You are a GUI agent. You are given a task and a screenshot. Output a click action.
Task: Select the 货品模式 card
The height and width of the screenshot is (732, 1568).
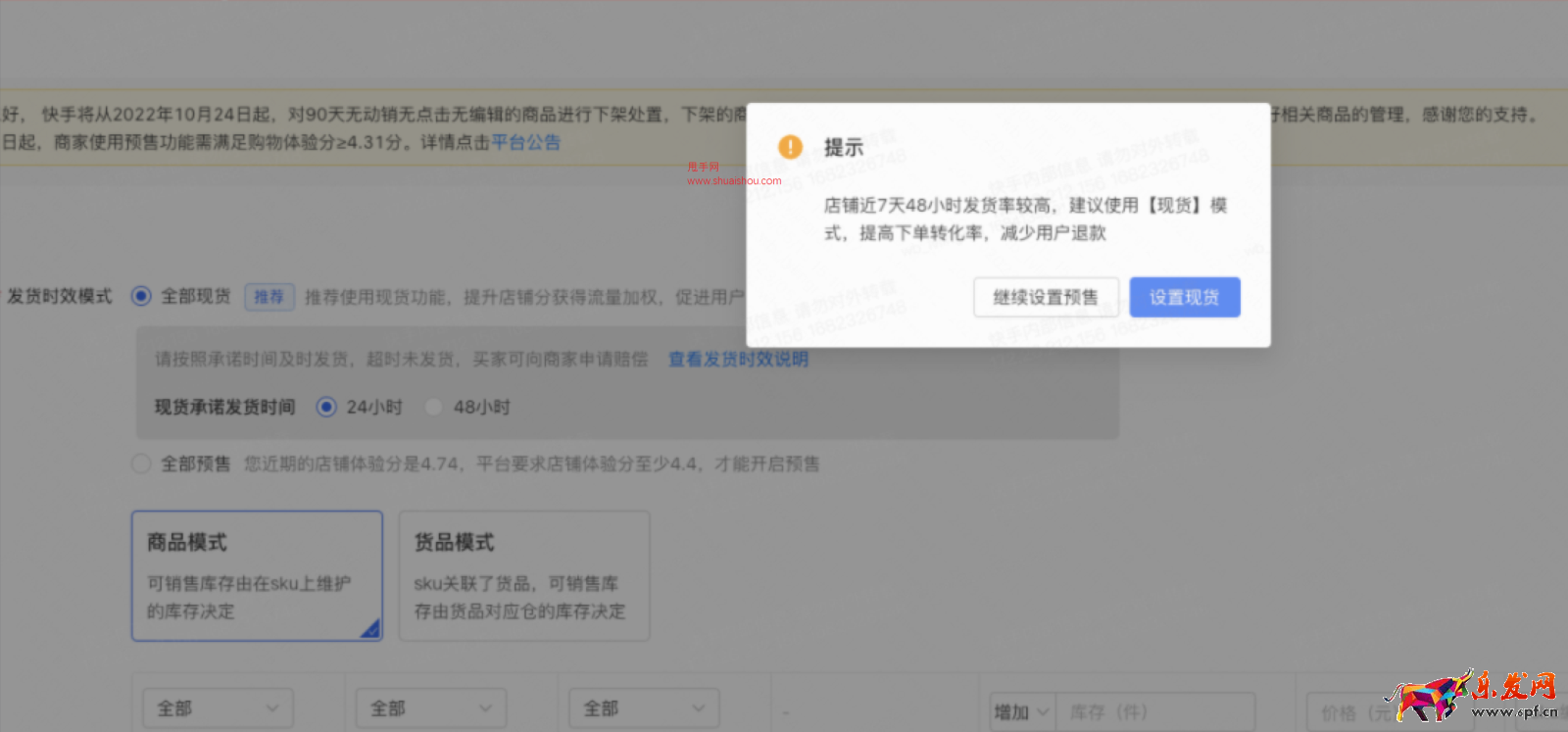coord(524,576)
